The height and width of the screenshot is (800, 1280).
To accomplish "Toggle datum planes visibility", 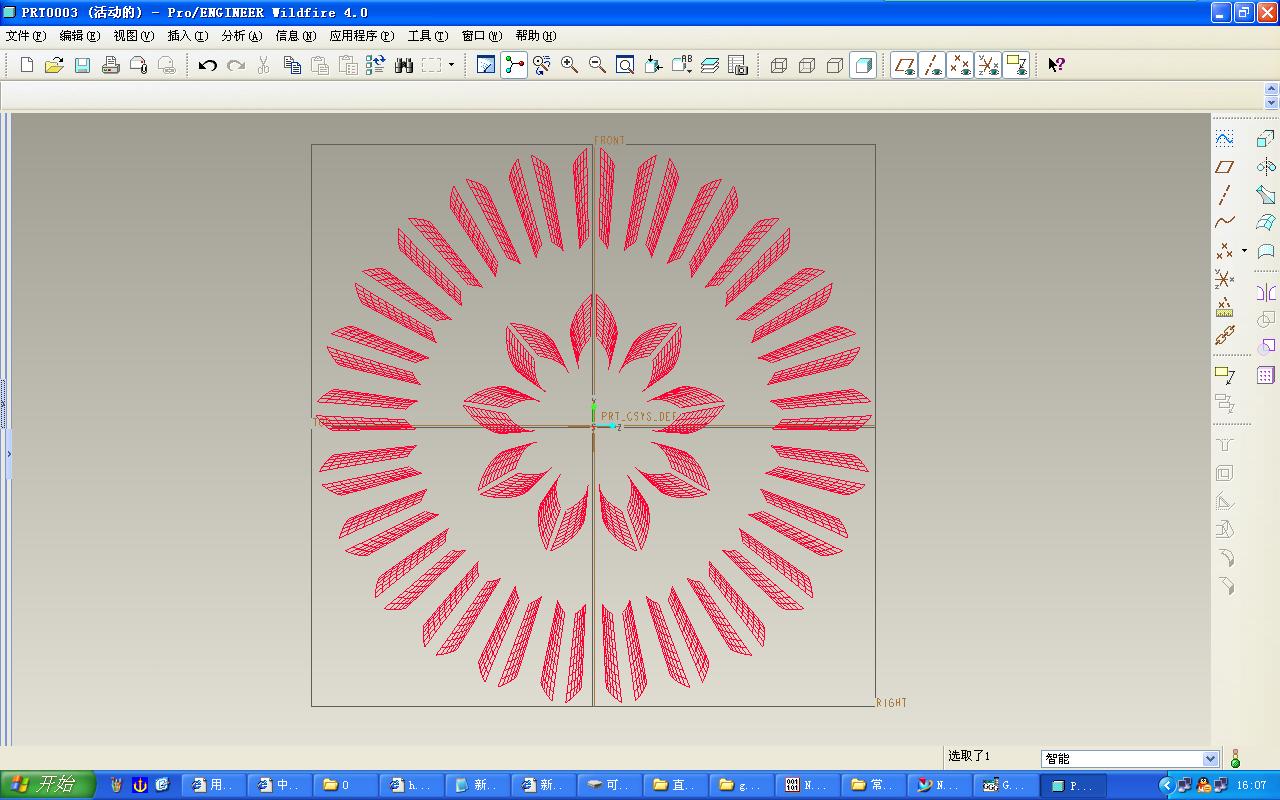I will (904, 65).
